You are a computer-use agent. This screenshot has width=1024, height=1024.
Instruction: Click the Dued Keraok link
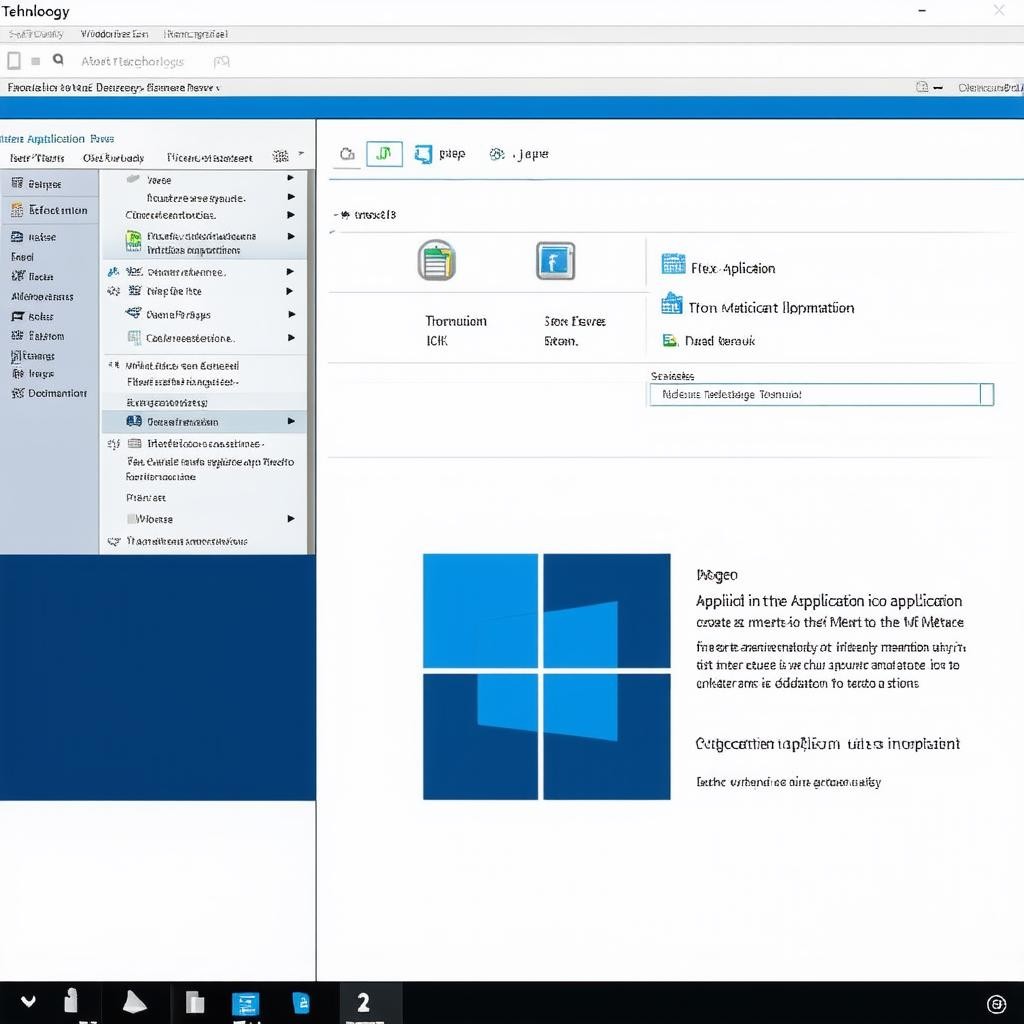(x=719, y=341)
